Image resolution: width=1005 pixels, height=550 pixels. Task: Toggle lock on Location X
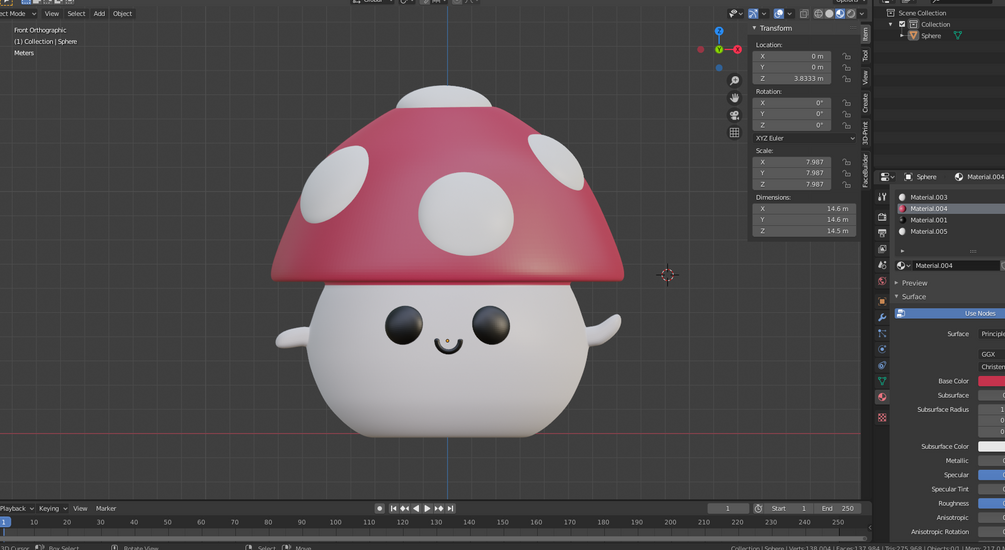pos(846,57)
